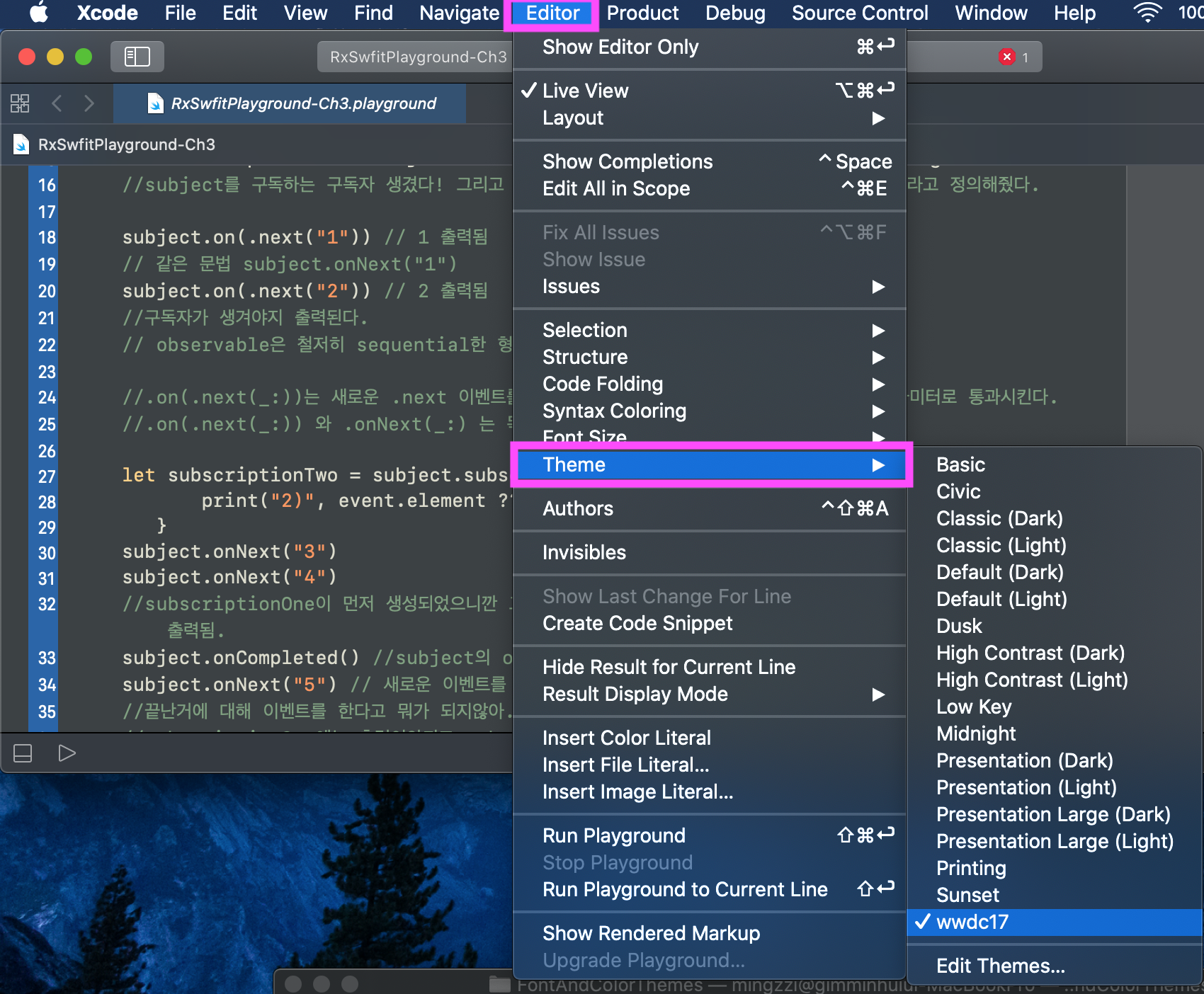Choose Create Code Snippet
The width and height of the screenshot is (1204, 994).
point(709,623)
